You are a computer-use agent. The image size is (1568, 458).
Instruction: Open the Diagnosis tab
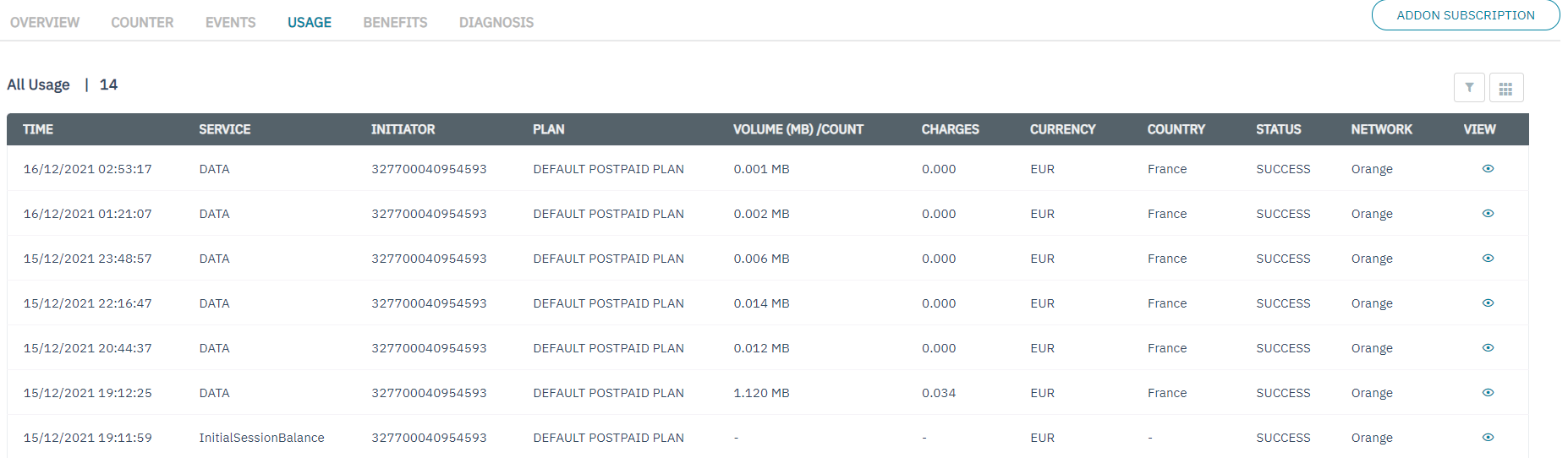click(496, 23)
